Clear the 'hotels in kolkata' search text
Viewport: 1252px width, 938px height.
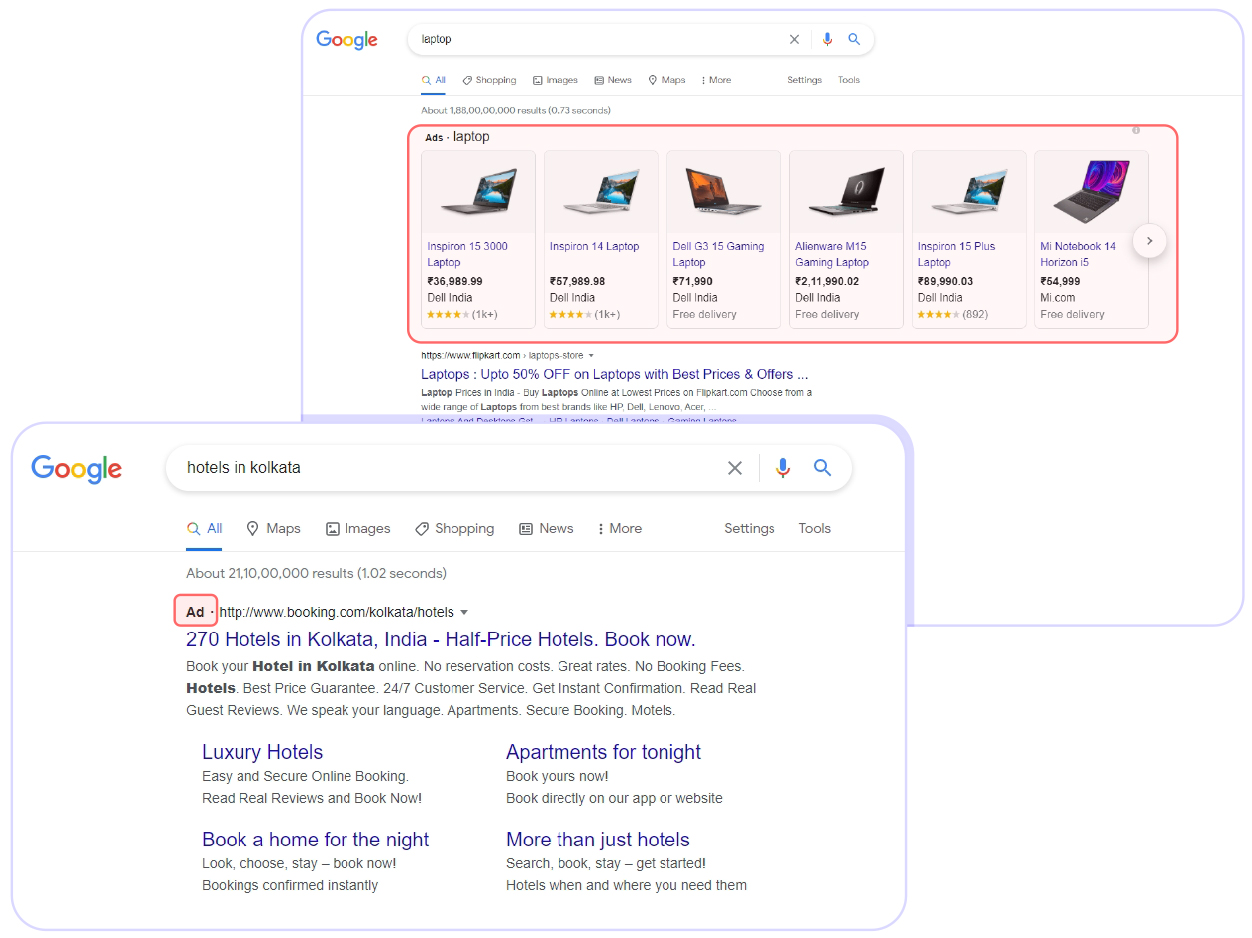[x=735, y=468]
